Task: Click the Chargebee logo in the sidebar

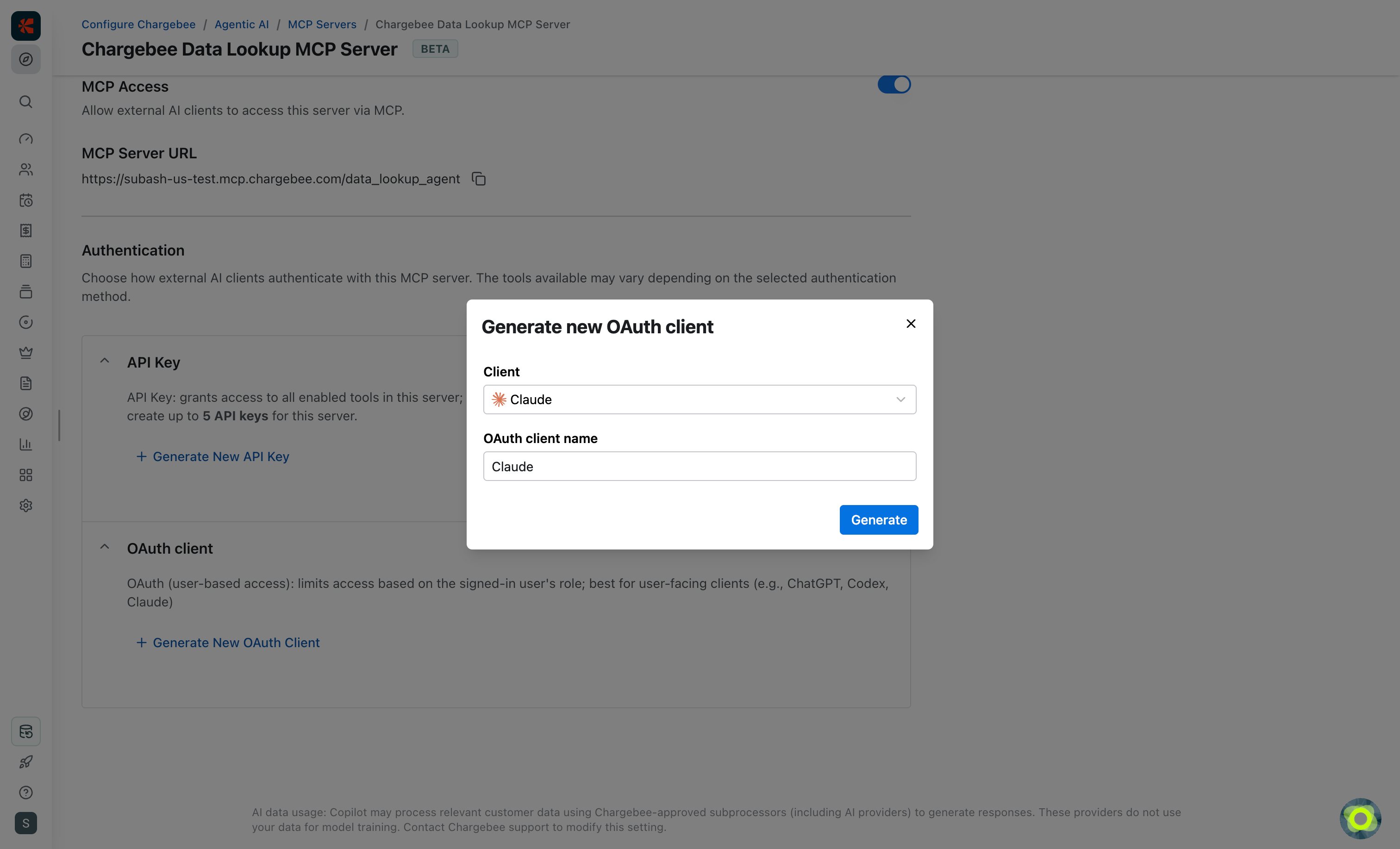Action: click(25, 25)
